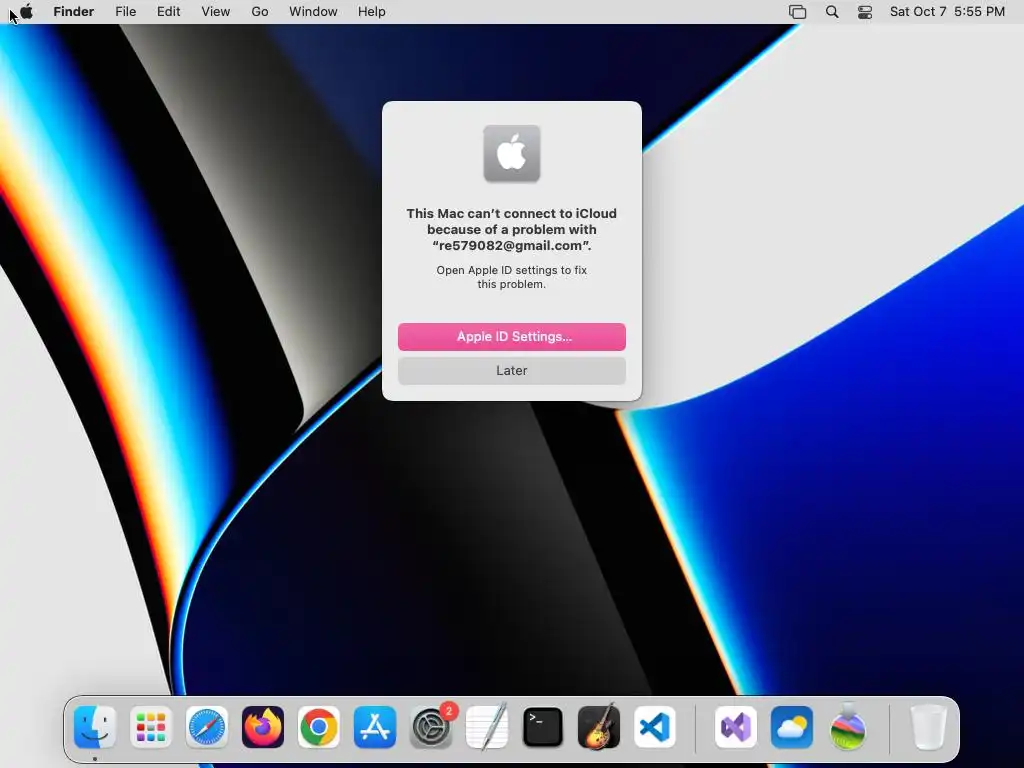Viewport: 1024px width, 768px height.
Task: Open GarageBand guitar icon
Action: tap(599, 727)
